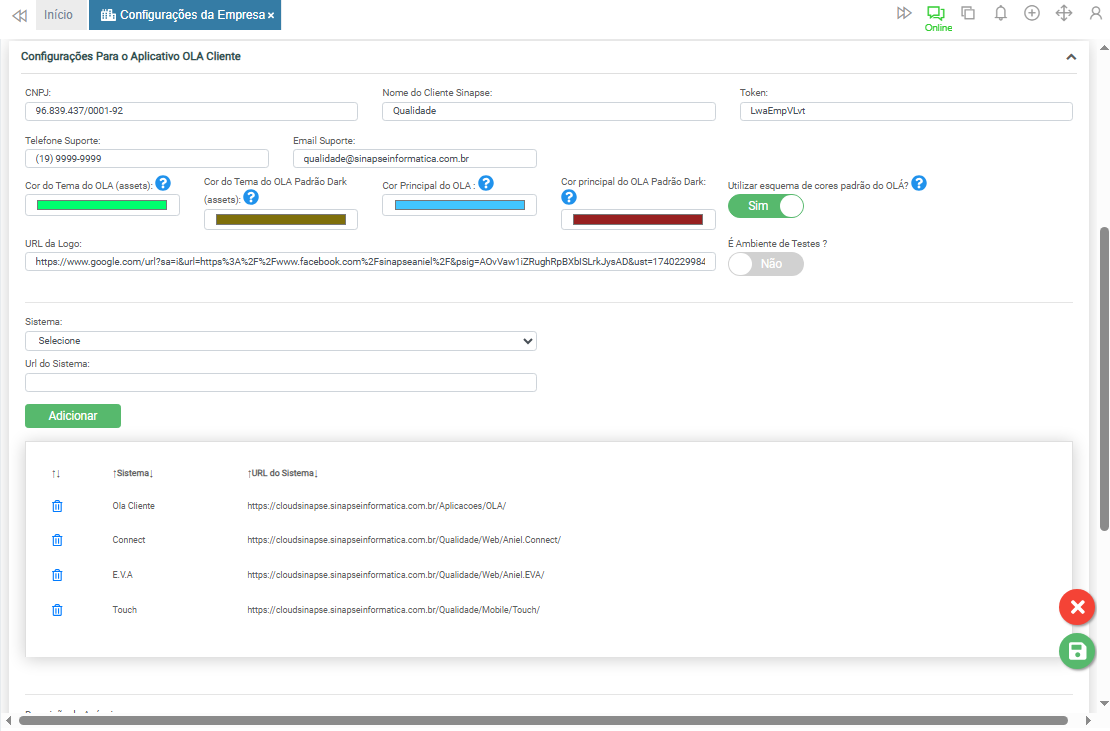This screenshot has width=1110, height=731.
Task: Click the red cancel X button
Action: (x=1077, y=607)
